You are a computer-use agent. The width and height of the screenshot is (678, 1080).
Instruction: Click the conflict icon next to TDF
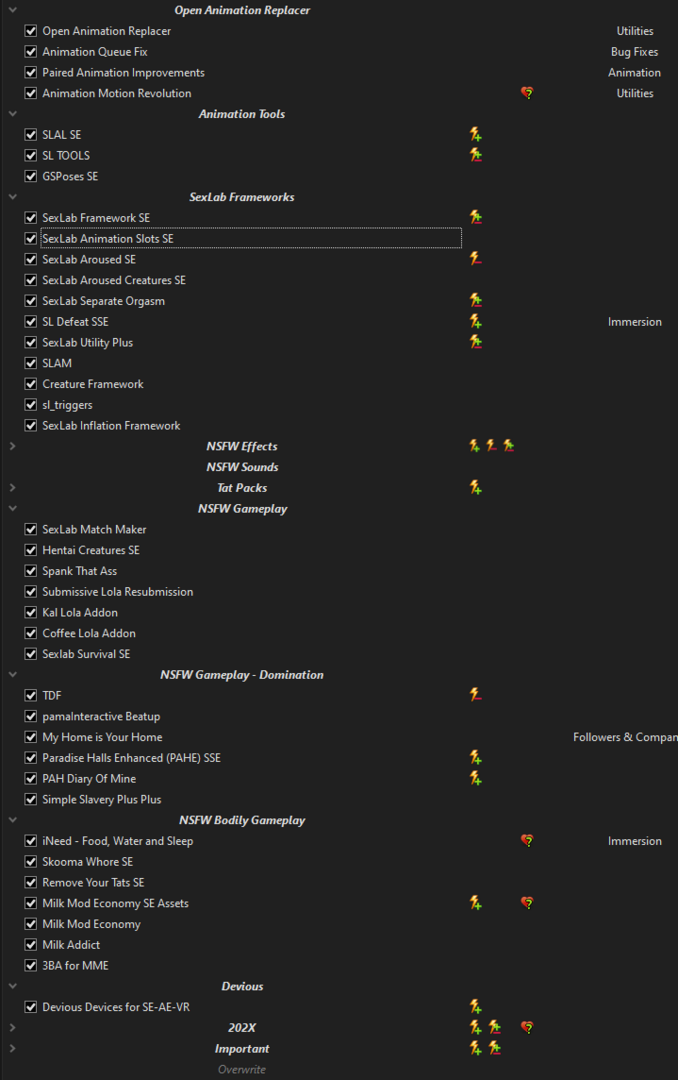(475, 695)
